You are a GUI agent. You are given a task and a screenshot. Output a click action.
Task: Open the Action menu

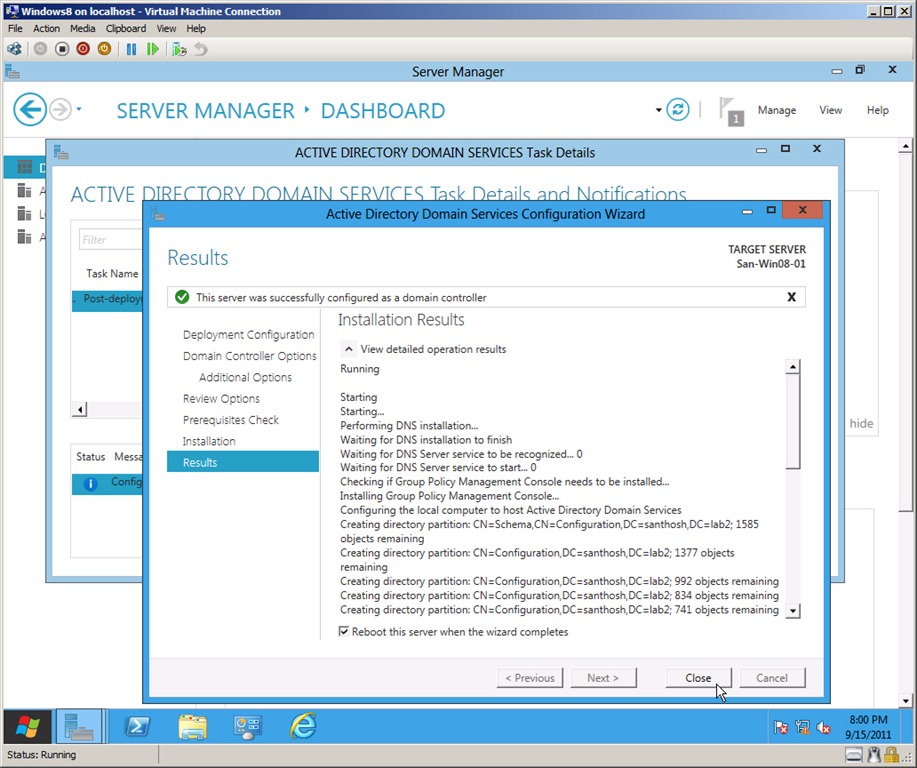[46, 28]
